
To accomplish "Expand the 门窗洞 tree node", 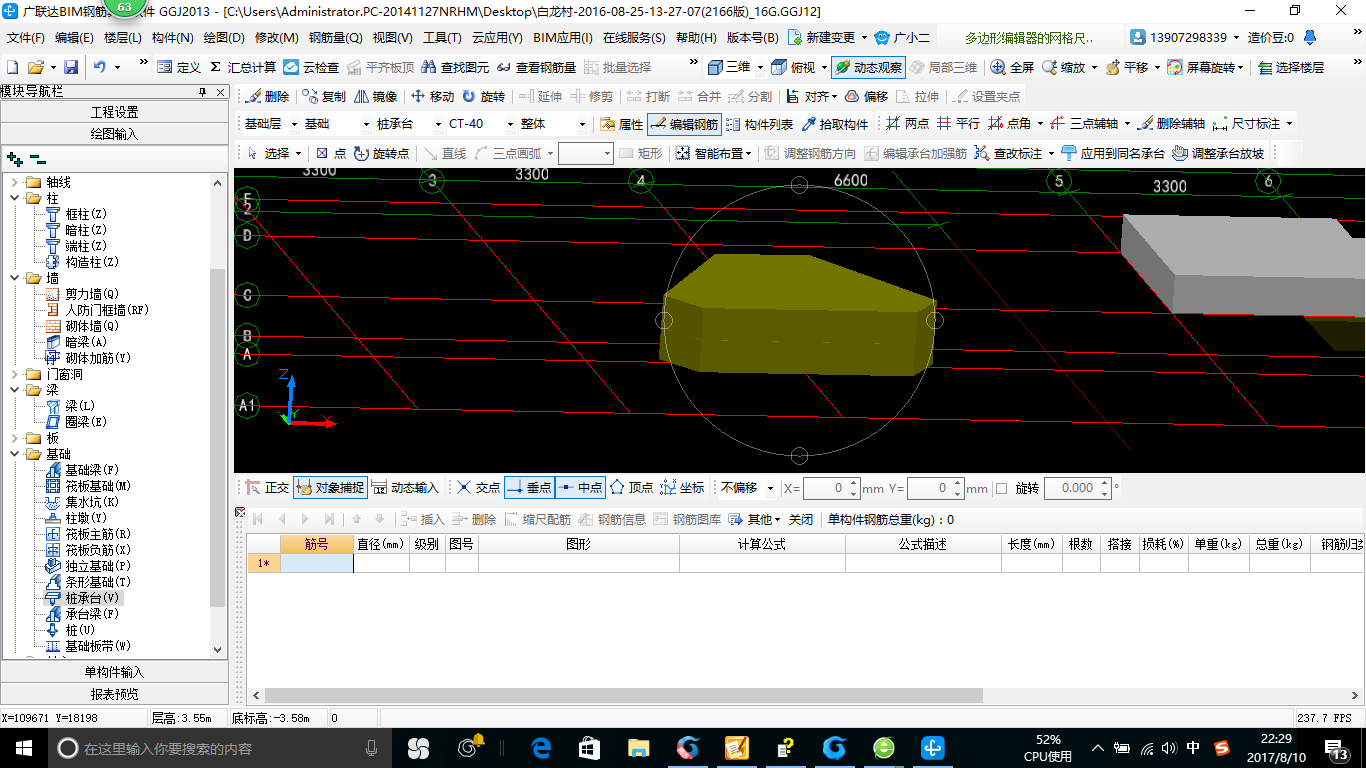I will pyautogui.click(x=14, y=374).
